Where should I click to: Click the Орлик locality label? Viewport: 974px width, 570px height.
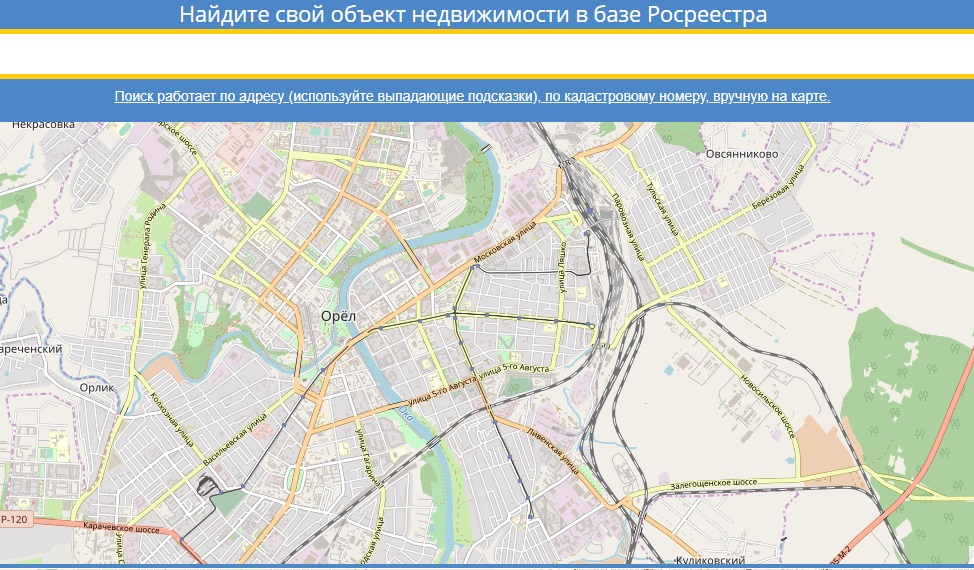(97, 387)
